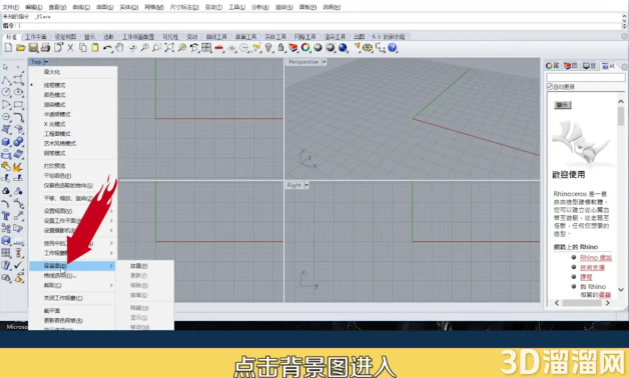Select 钢笔模式 display mode in the menu
Viewport: 629px width, 378px height.
click(x=55, y=153)
